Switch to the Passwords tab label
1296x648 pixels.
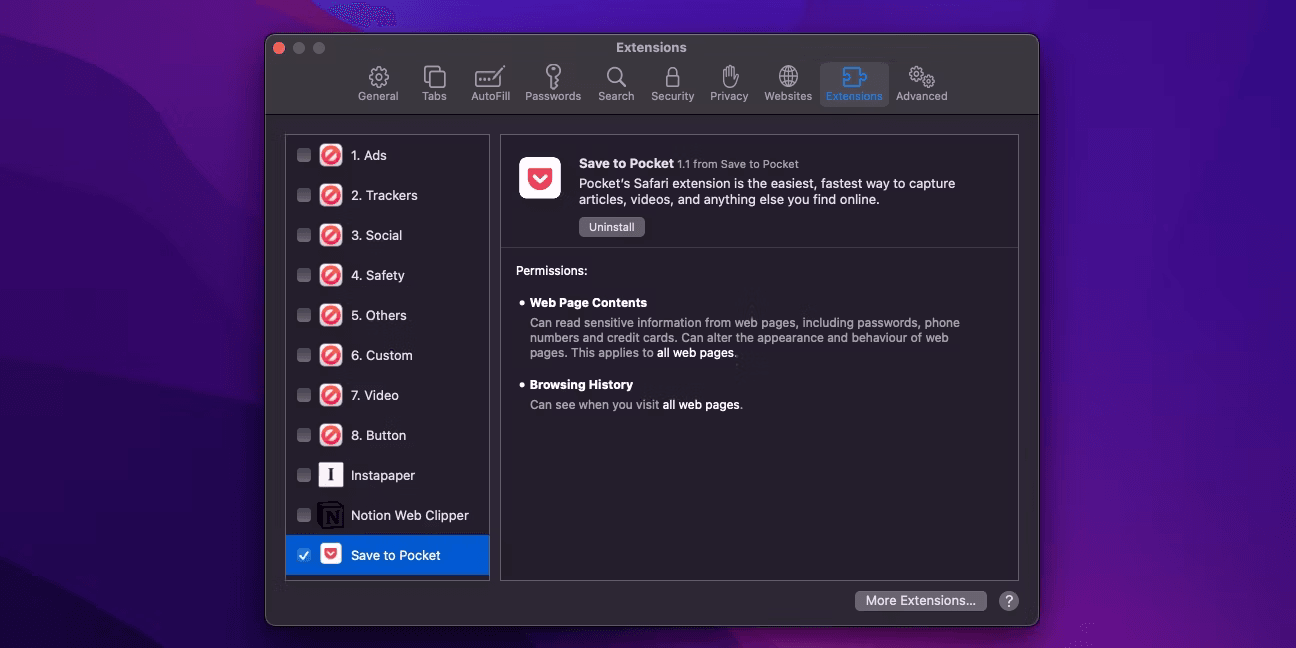tap(553, 96)
